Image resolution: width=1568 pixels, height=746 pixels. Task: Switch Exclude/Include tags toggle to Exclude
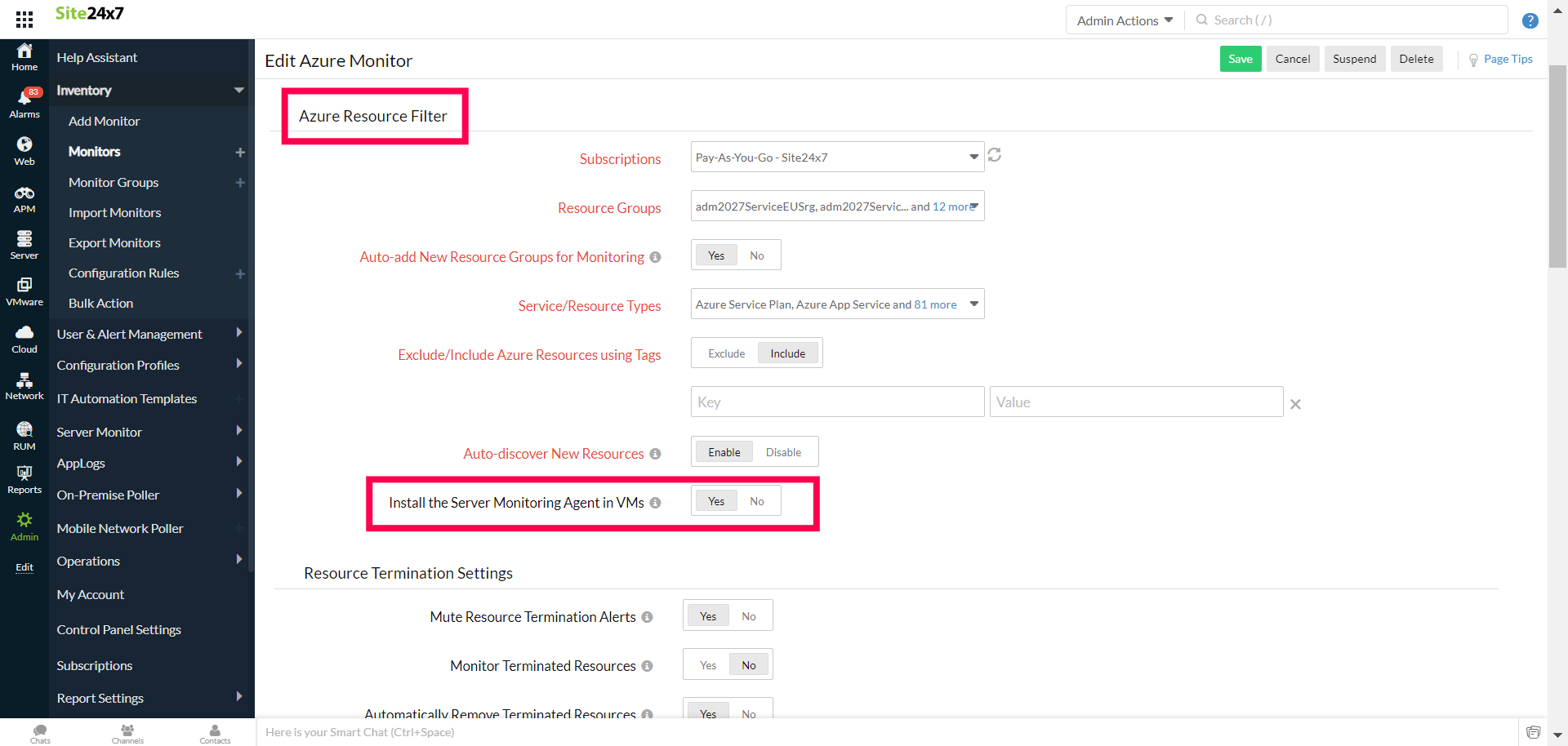pyautogui.click(x=725, y=353)
